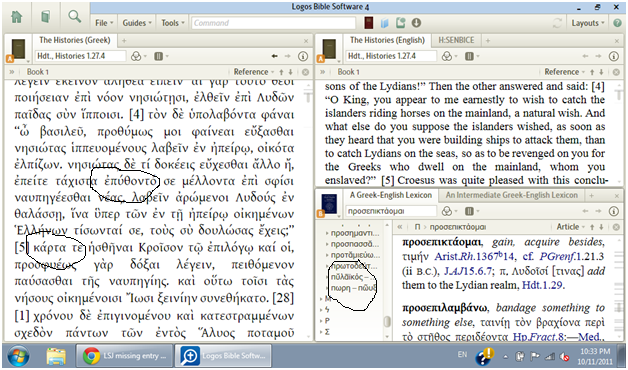Open the Layouts dropdown
The height and width of the screenshot is (370, 628).
[x=588, y=23]
